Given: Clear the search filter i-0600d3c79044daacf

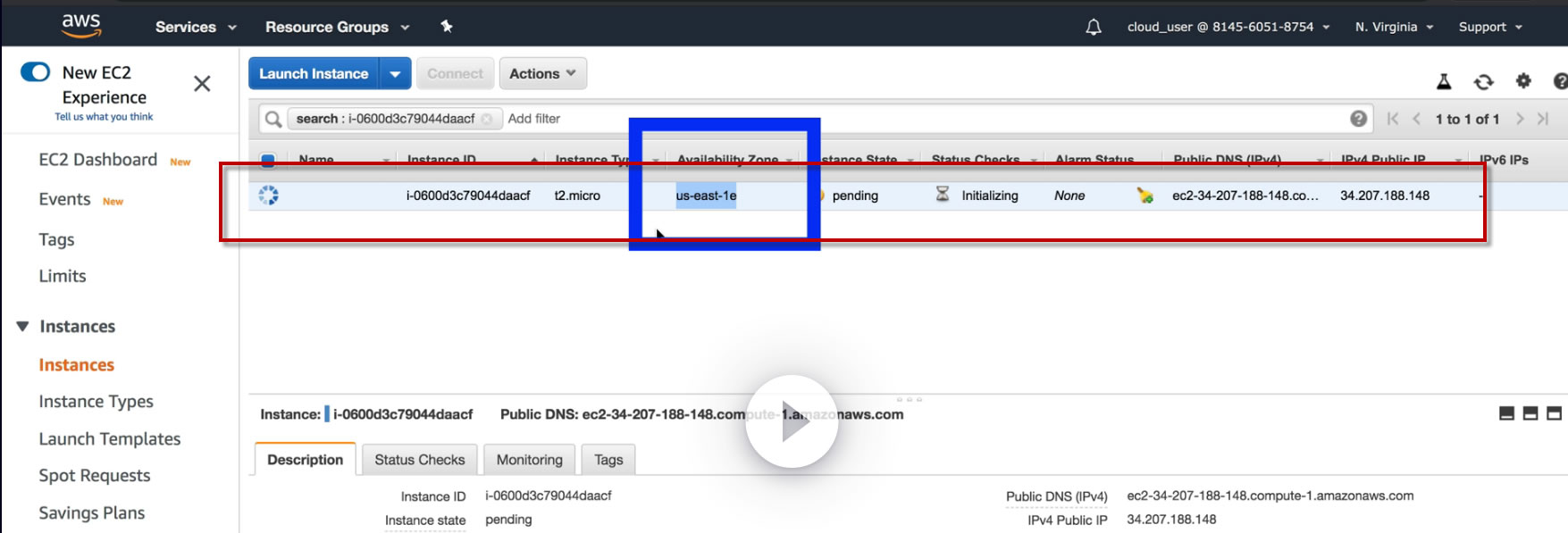Looking at the screenshot, I should pyautogui.click(x=486, y=119).
